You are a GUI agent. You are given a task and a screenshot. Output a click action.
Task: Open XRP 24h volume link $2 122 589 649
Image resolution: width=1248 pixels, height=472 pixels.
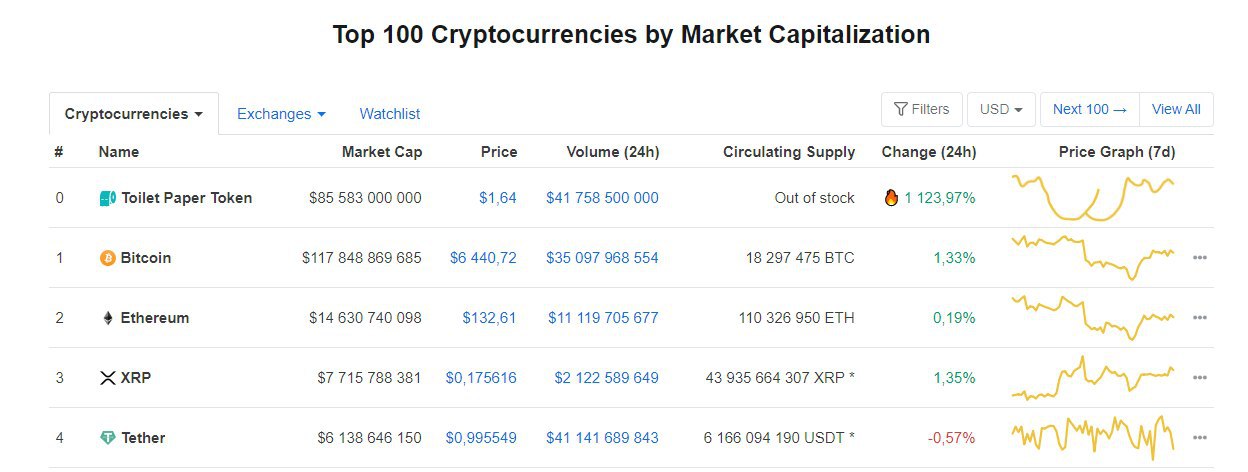(606, 378)
